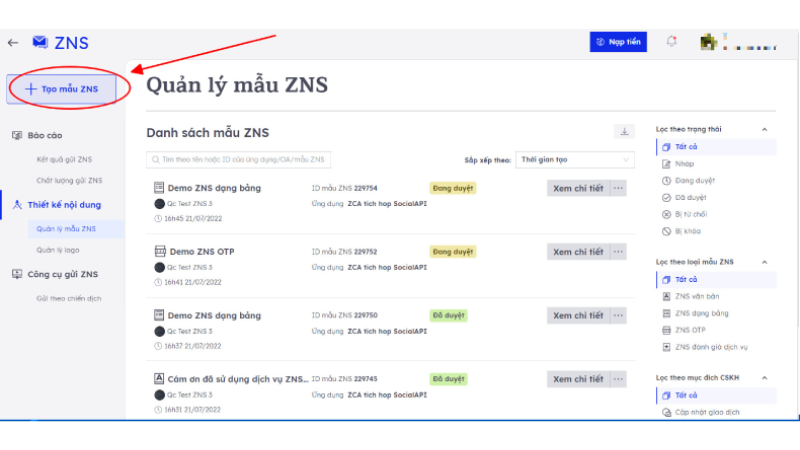Image resolution: width=800 pixels, height=450 pixels.
Task: View details of template 229750
Action: coord(578,315)
